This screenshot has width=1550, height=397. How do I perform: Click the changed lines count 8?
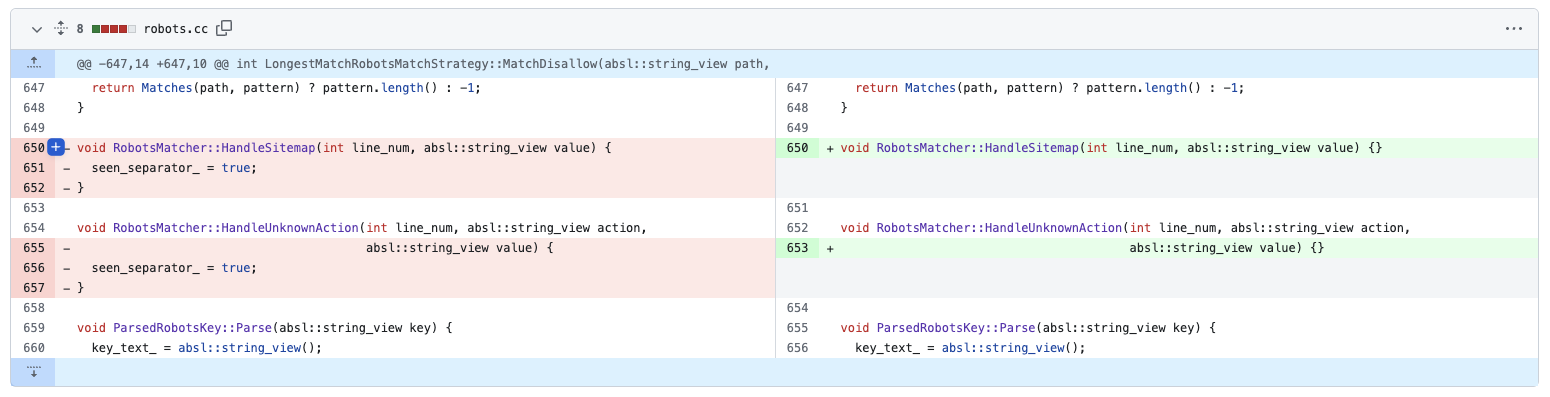point(81,29)
